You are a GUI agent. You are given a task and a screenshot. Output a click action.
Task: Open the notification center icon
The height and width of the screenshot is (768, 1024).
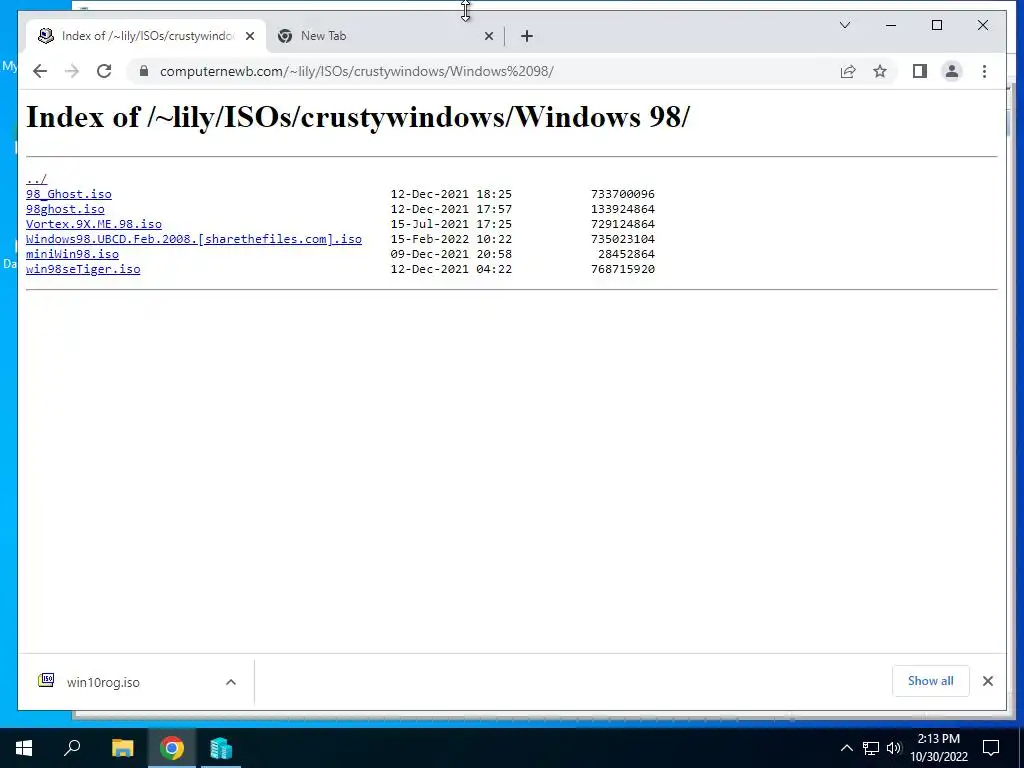click(x=991, y=748)
